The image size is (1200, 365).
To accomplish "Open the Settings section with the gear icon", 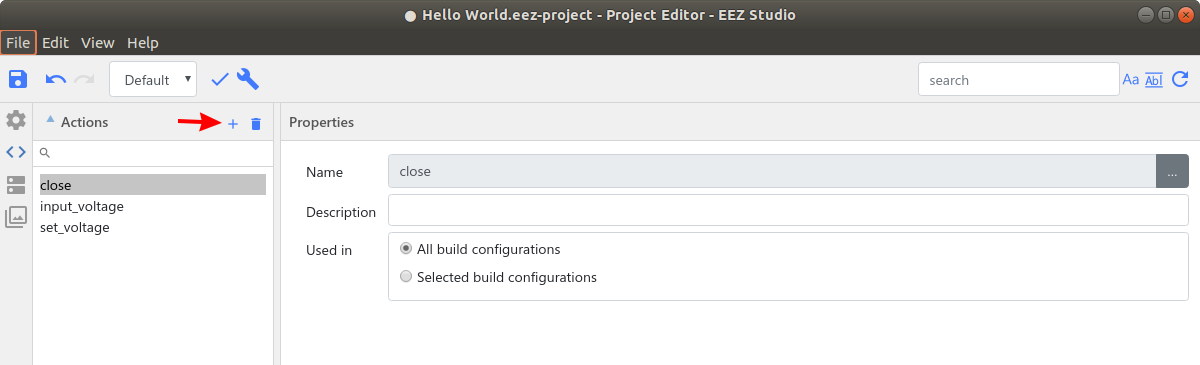I will click(x=16, y=120).
